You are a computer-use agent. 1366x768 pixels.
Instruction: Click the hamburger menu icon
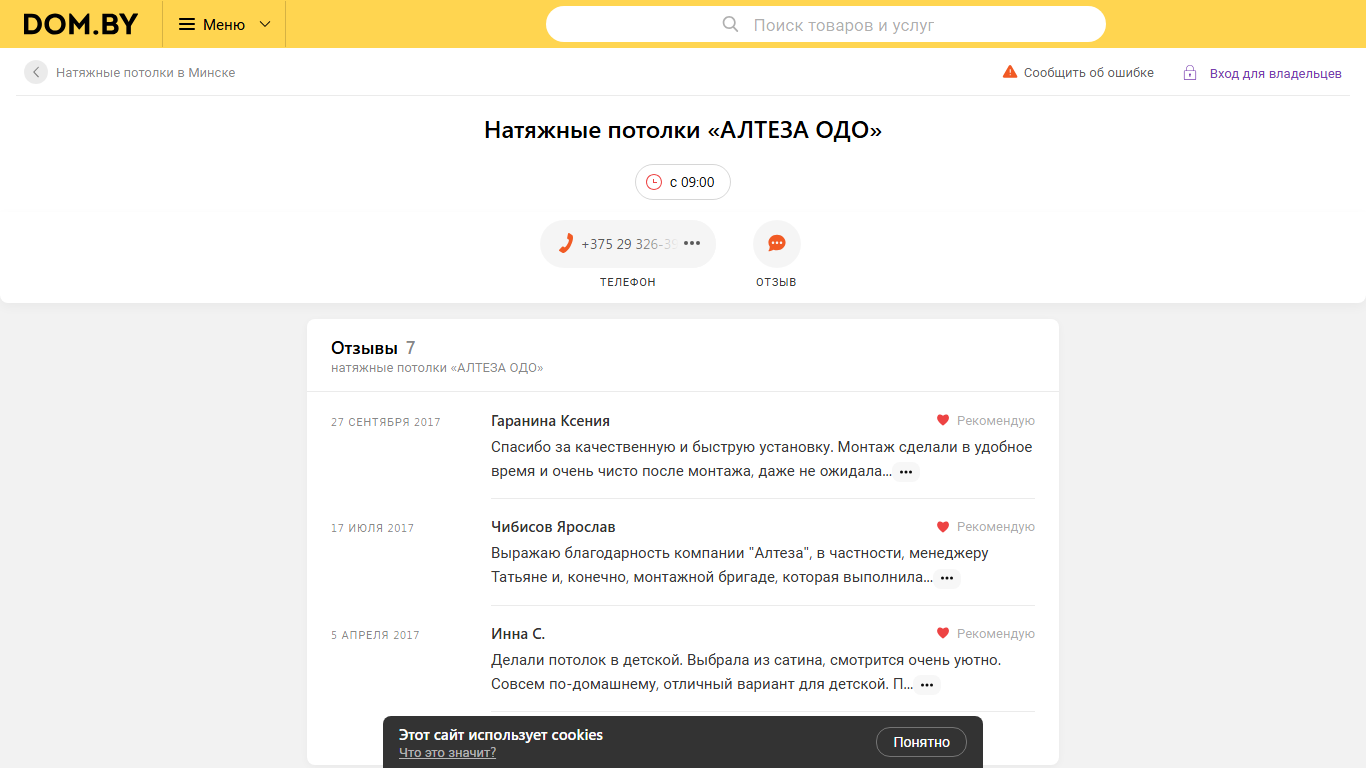click(187, 24)
